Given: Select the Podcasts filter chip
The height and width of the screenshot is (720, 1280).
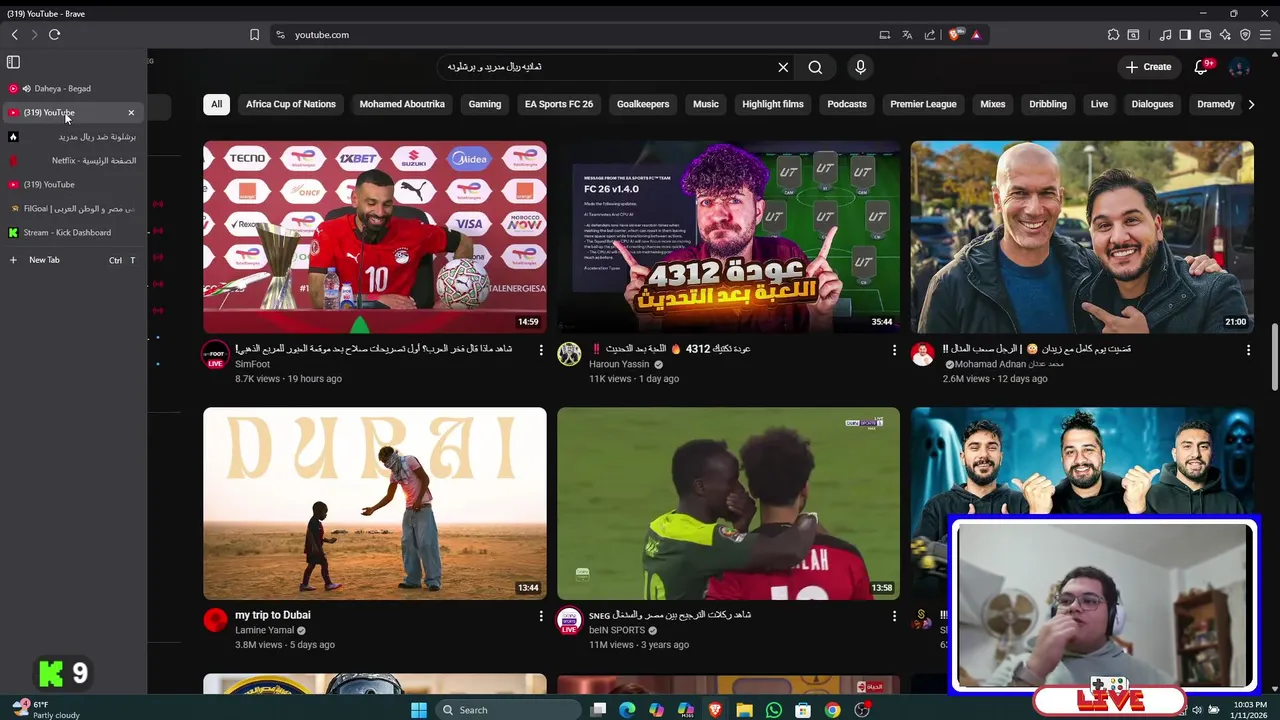Looking at the screenshot, I should pyautogui.click(x=847, y=104).
